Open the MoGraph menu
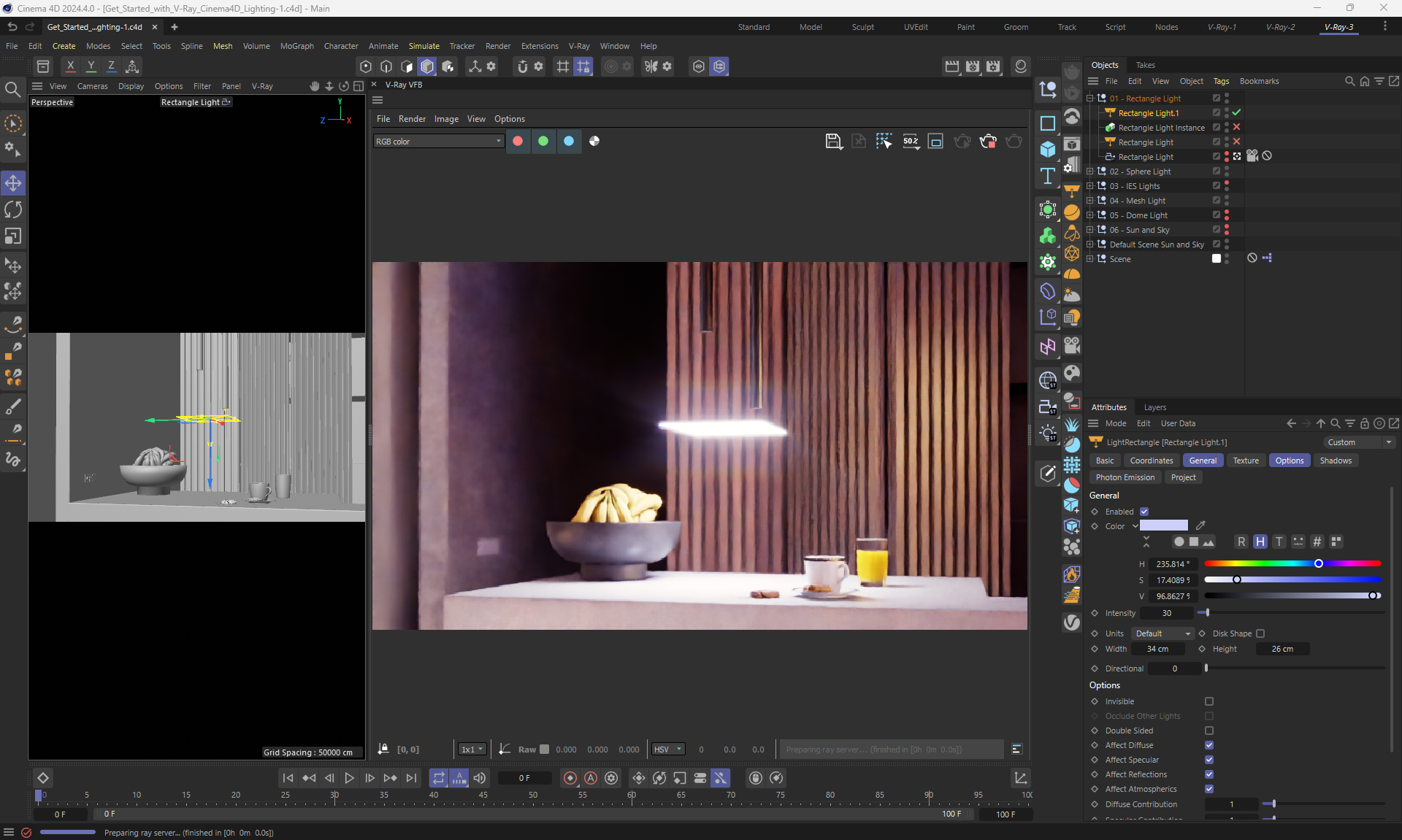The image size is (1402, 840). pos(296,46)
